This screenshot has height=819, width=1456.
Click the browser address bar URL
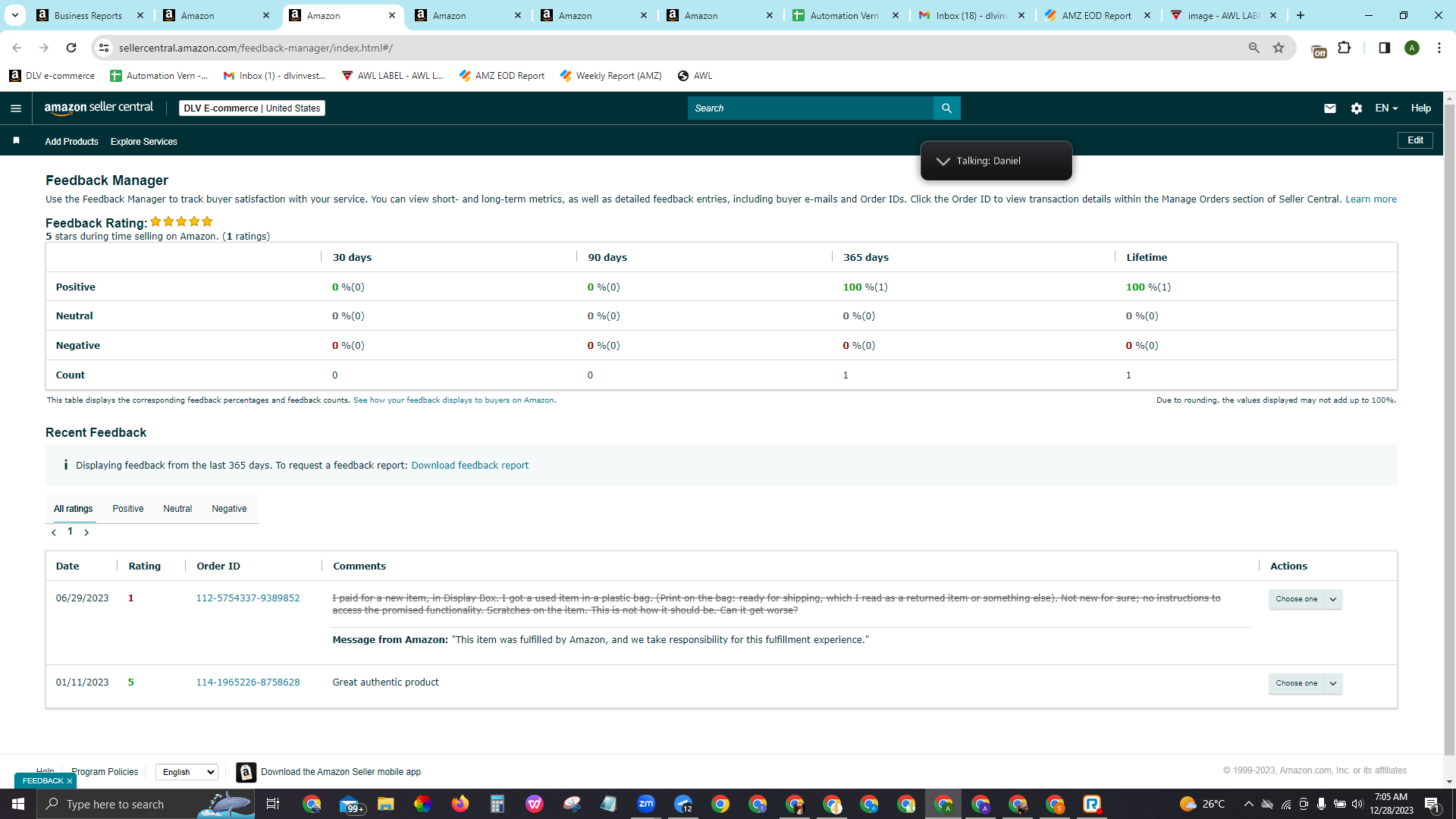click(x=256, y=48)
